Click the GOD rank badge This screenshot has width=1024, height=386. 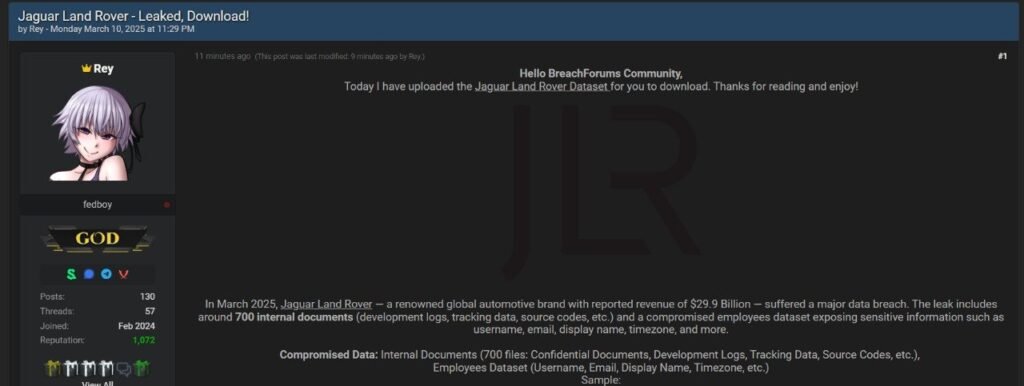tap(97, 239)
